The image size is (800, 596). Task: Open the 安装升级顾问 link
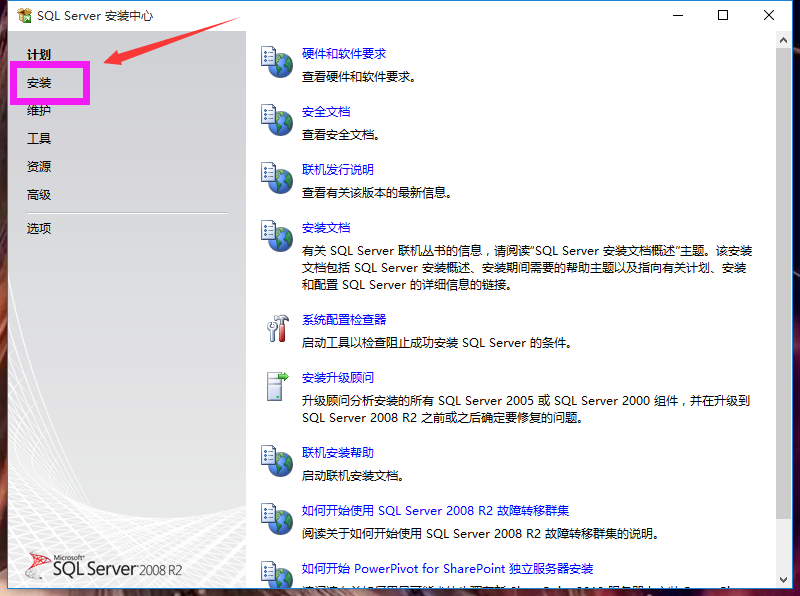pos(338,378)
